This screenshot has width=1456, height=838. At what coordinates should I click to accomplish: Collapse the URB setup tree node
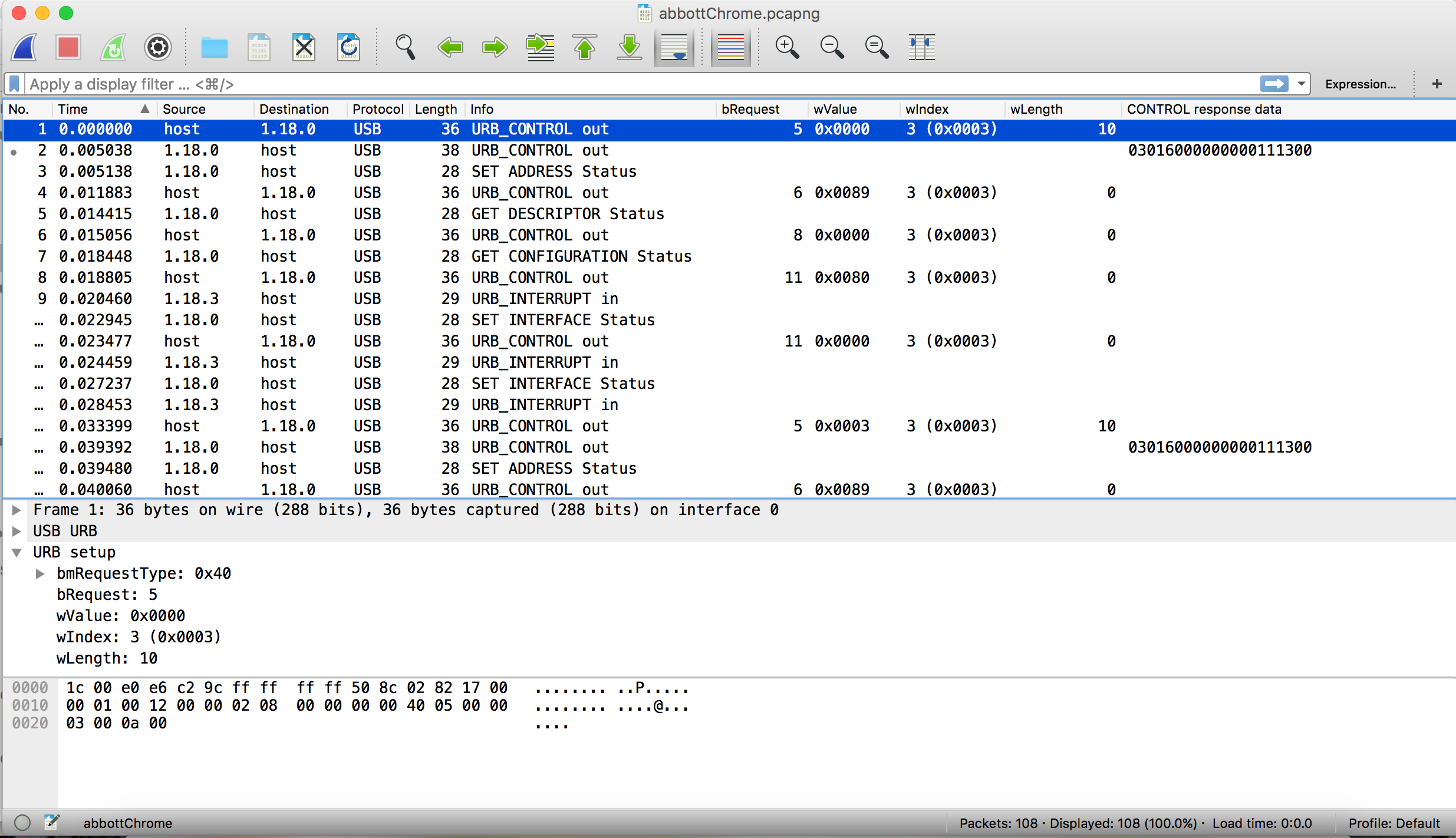[x=17, y=553]
